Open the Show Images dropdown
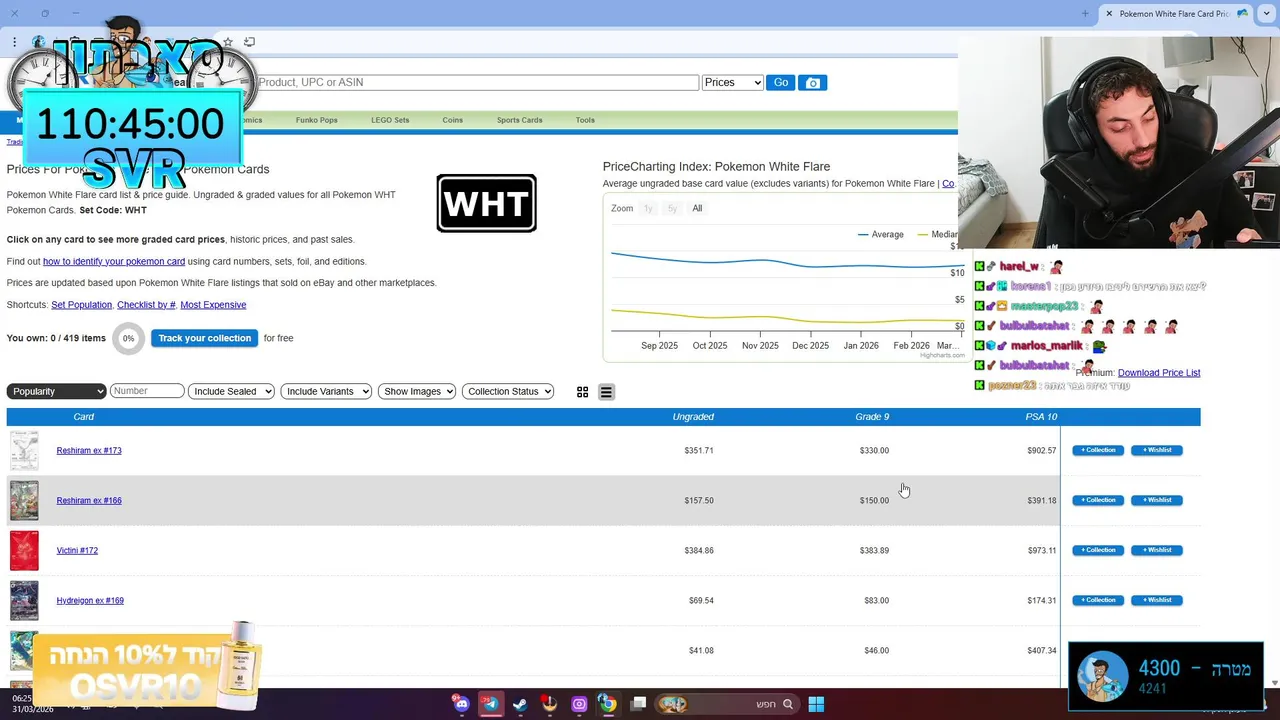 (x=417, y=391)
